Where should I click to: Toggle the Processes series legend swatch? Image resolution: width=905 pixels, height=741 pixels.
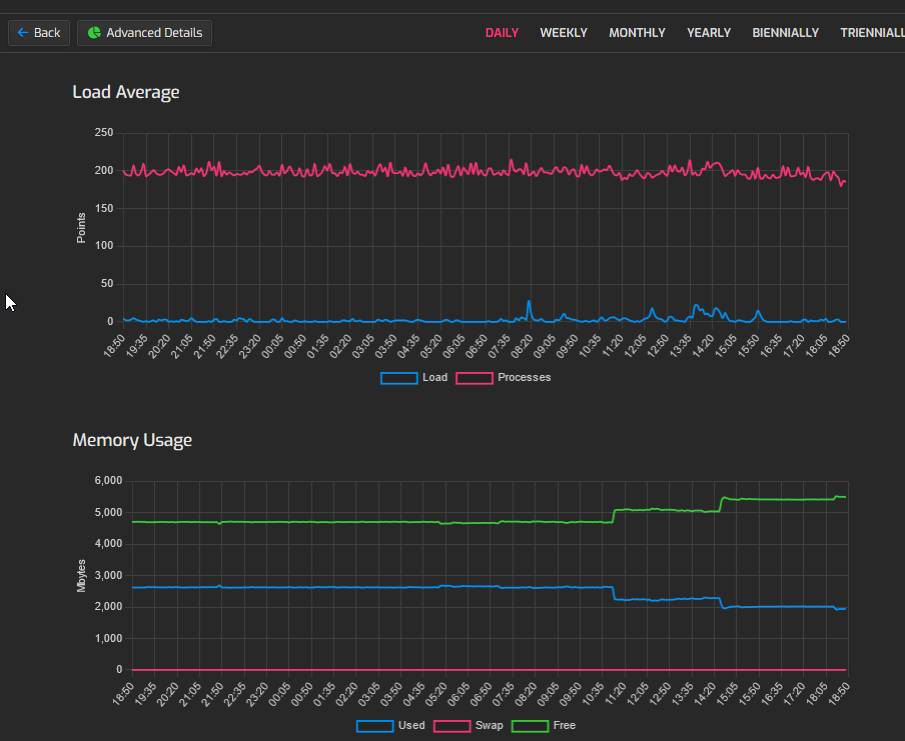pyautogui.click(x=474, y=378)
